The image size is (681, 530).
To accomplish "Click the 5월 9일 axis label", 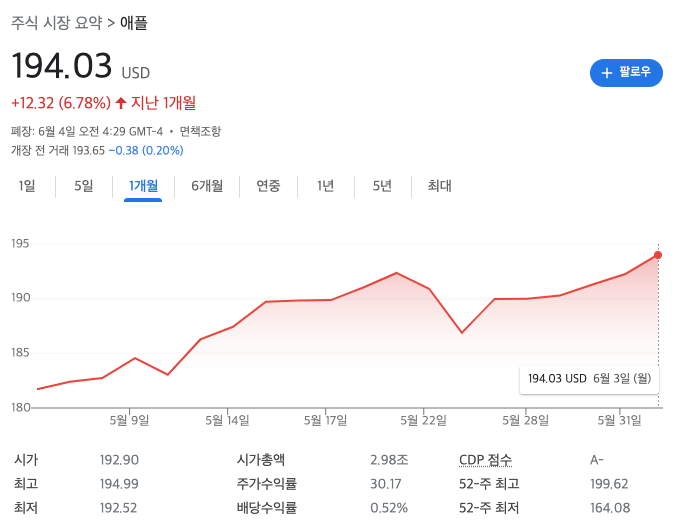I will [x=129, y=421].
